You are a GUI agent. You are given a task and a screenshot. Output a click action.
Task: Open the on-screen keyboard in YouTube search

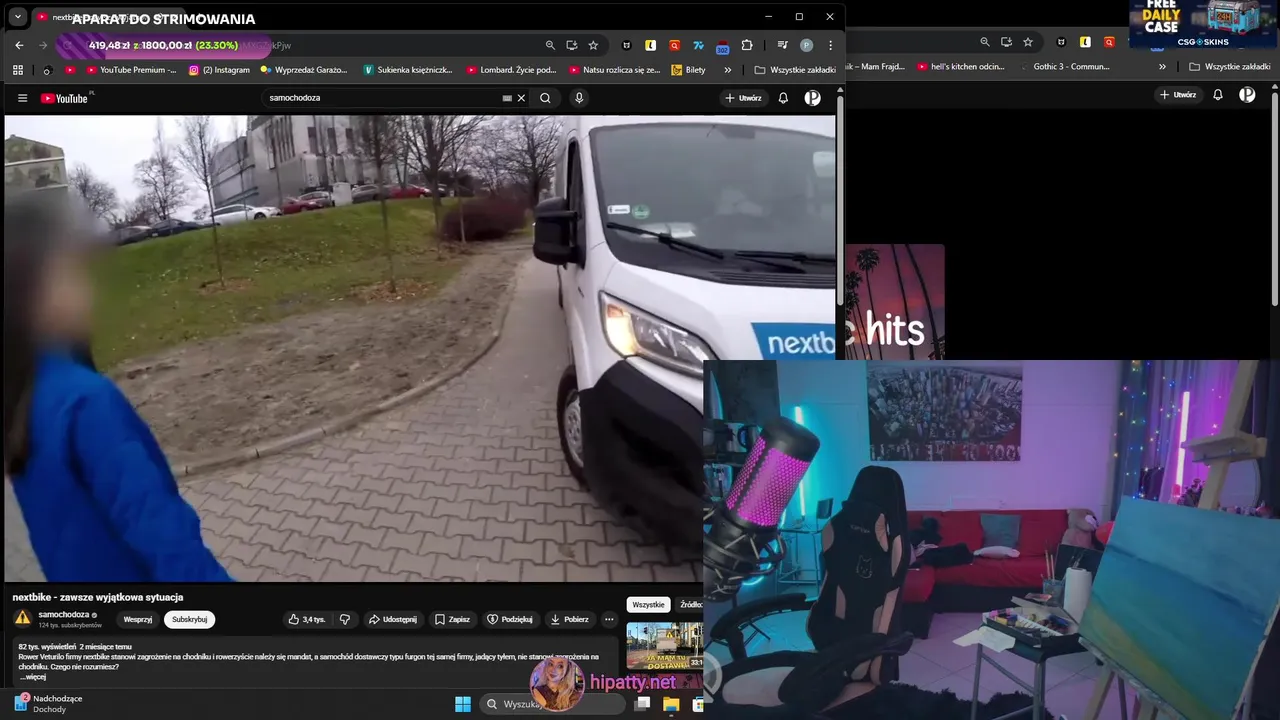[x=507, y=98]
